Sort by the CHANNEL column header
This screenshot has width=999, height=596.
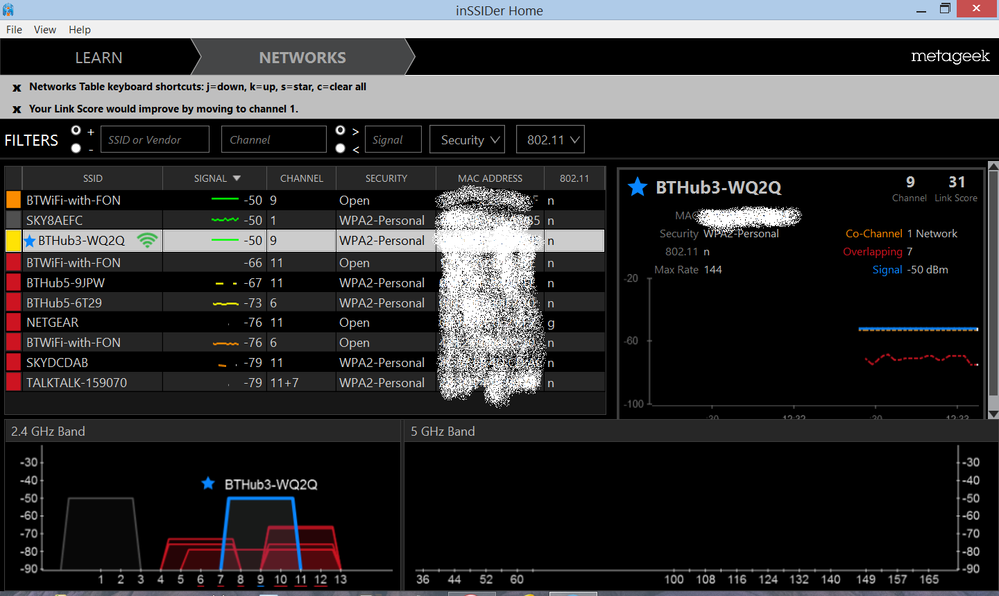pyautogui.click(x=301, y=178)
